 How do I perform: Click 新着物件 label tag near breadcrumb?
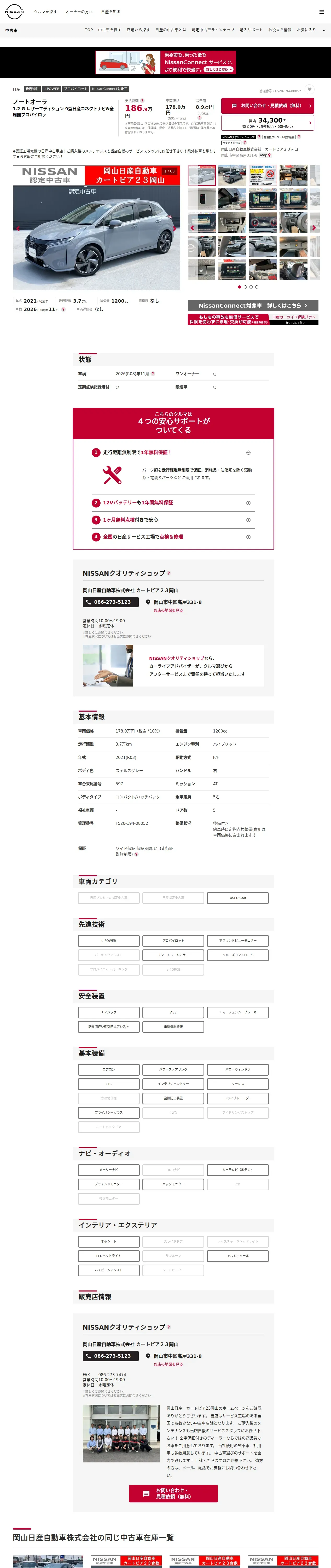(32, 89)
